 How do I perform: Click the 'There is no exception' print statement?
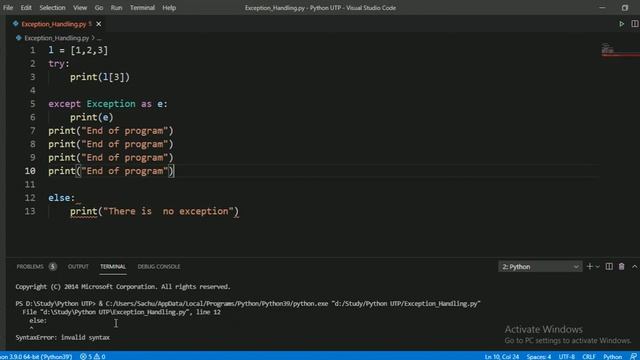point(154,211)
